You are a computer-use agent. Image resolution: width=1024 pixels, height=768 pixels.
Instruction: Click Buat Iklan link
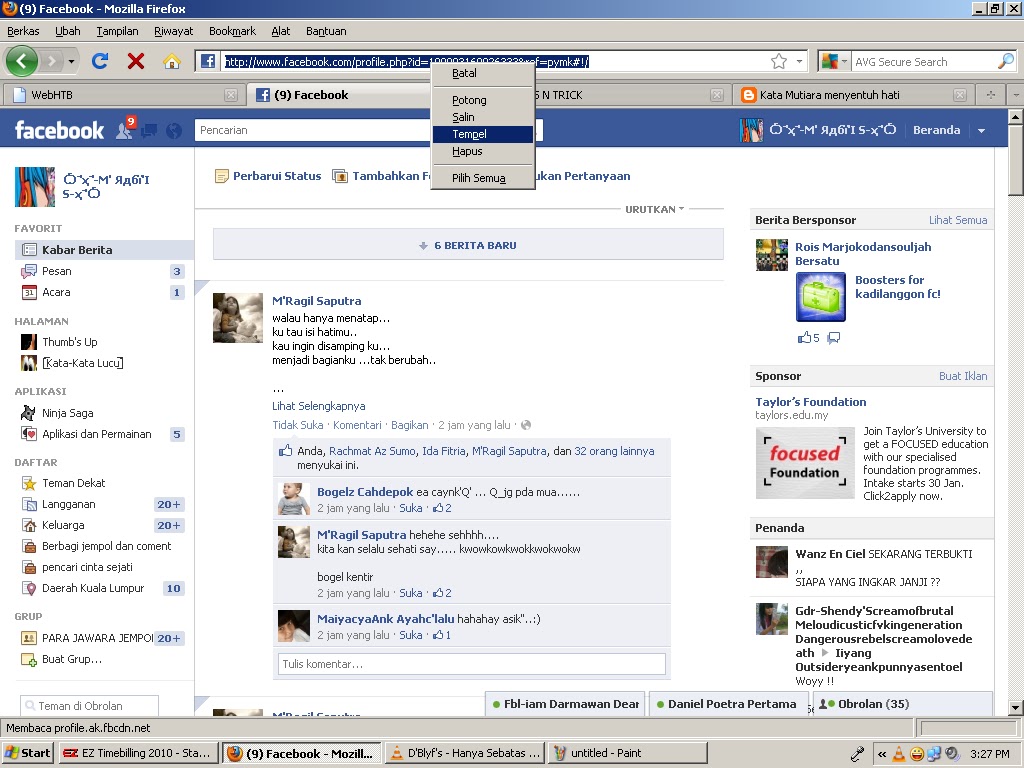click(x=963, y=376)
